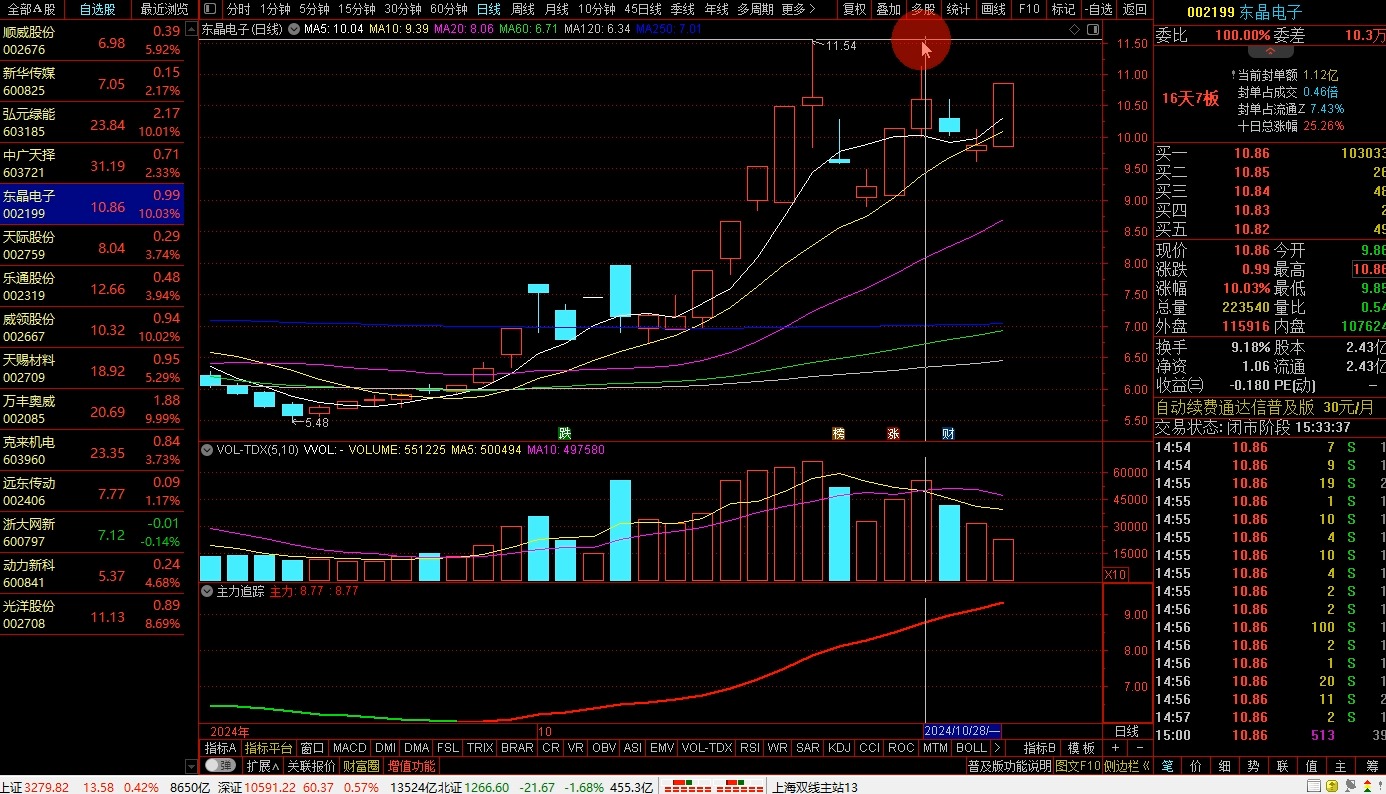This screenshot has height=794, width=1386.
Task: Open the 标记 mark menu
Action: (x=1063, y=9)
